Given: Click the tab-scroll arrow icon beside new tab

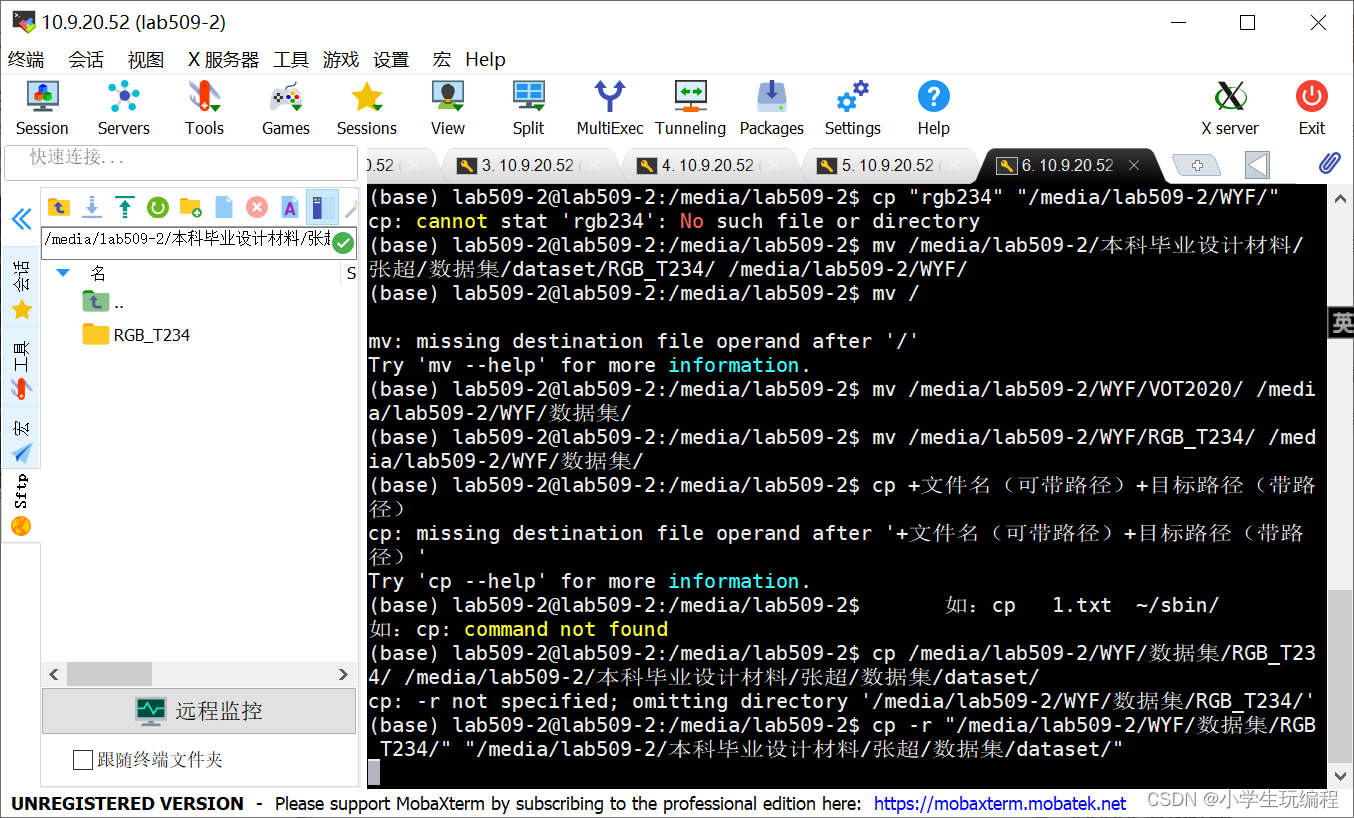Looking at the screenshot, I should pyautogui.click(x=1258, y=165).
